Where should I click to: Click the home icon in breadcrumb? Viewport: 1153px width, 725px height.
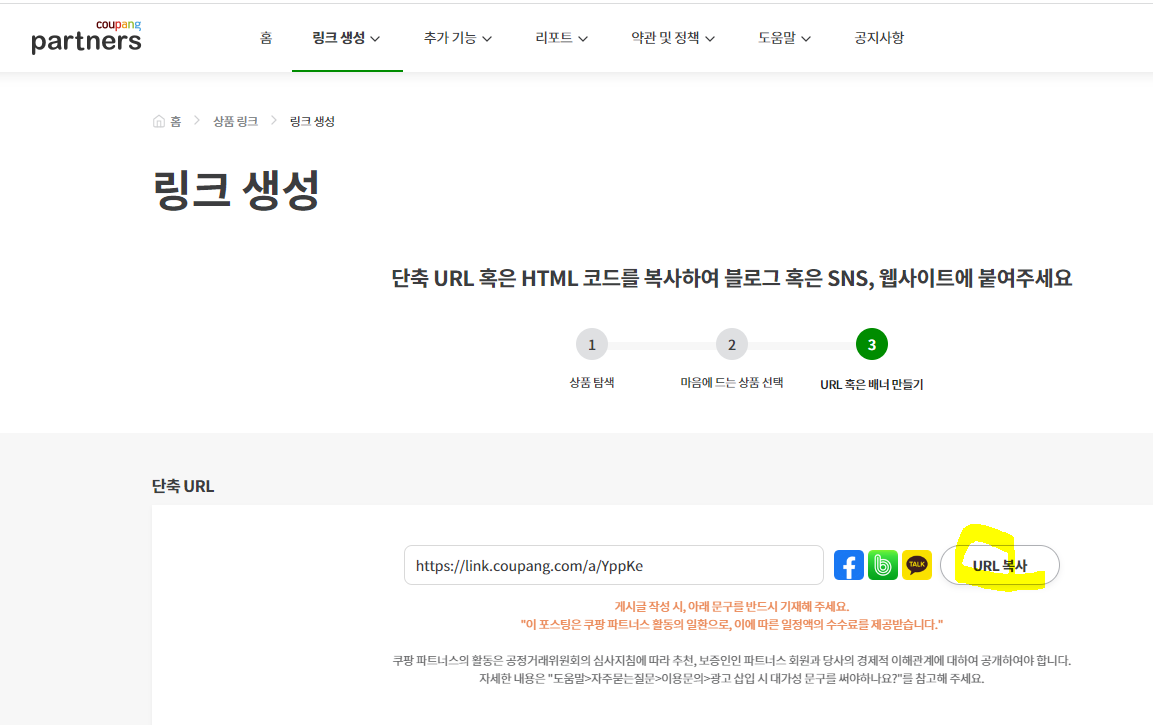click(159, 121)
